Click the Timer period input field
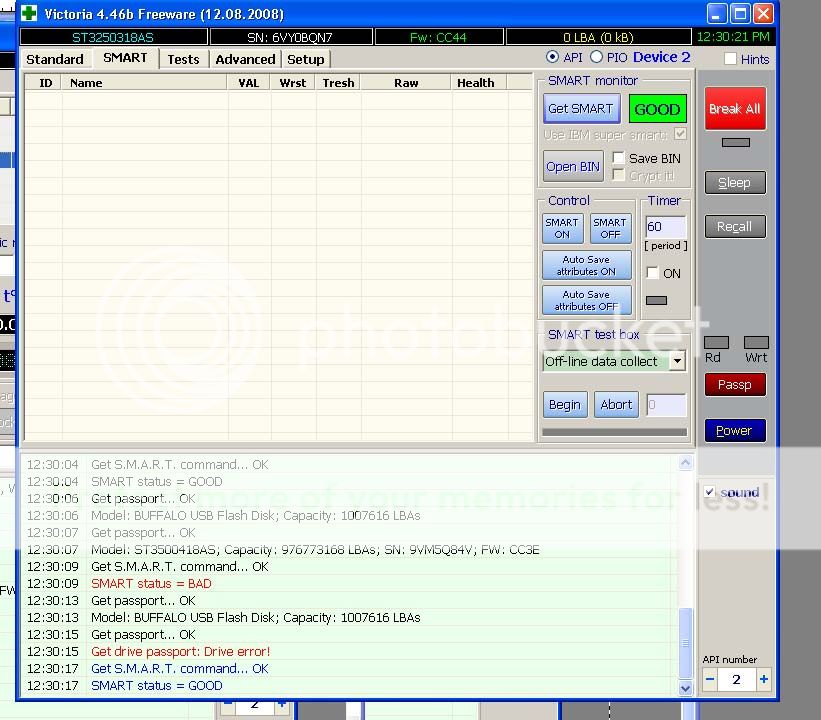The image size is (821, 720). coord(665,227)
